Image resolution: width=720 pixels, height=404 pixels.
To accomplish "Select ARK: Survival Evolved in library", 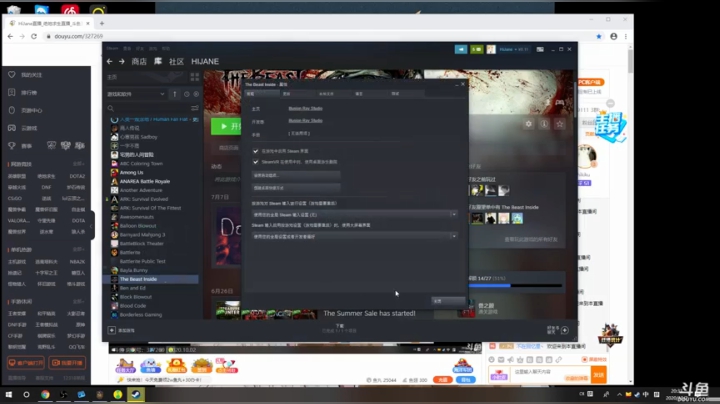I will (x=144, y=199).
